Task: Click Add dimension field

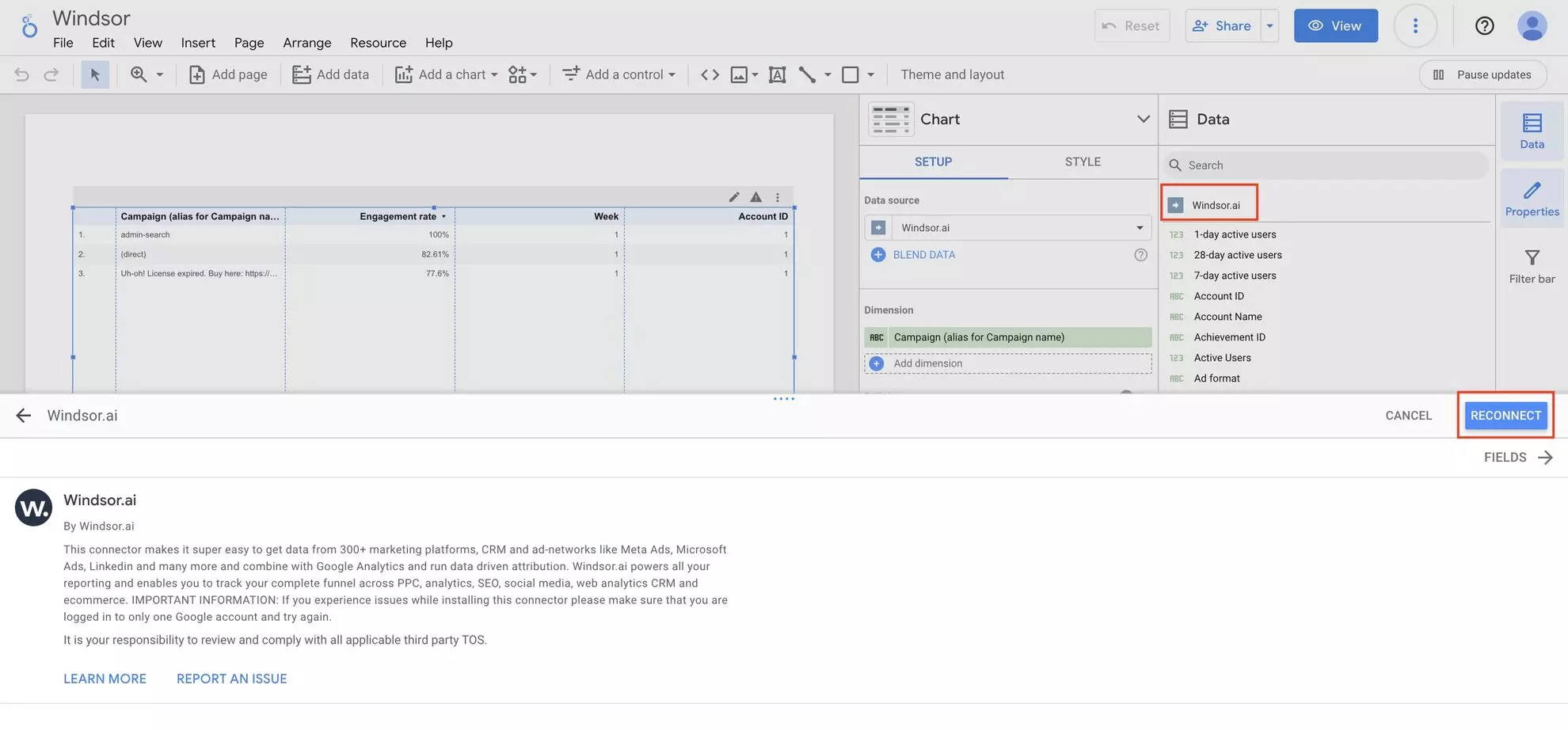Action: 1008,363
